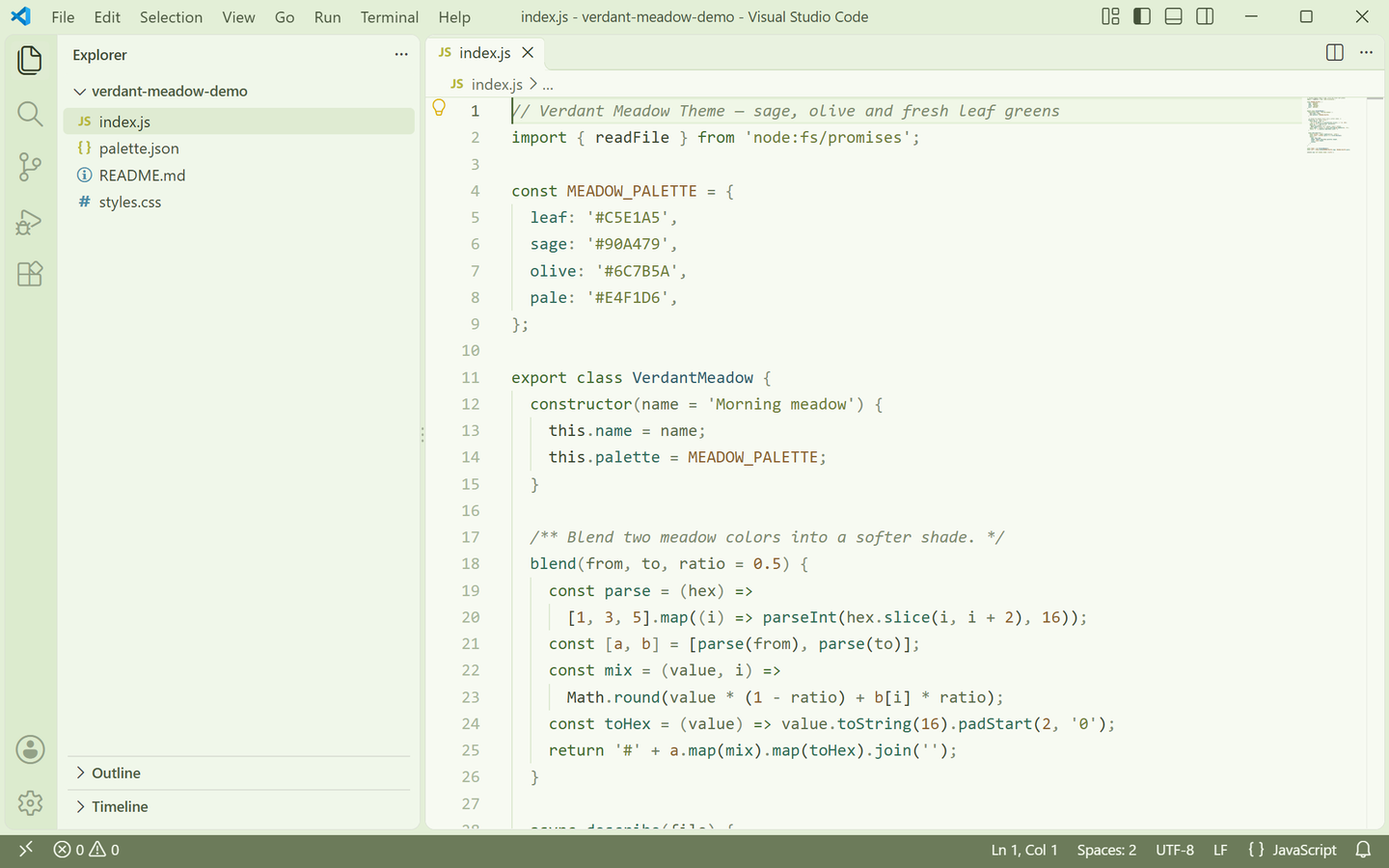Open the Terminal menu
1389x868 pixels.
(x=390, y=17)
